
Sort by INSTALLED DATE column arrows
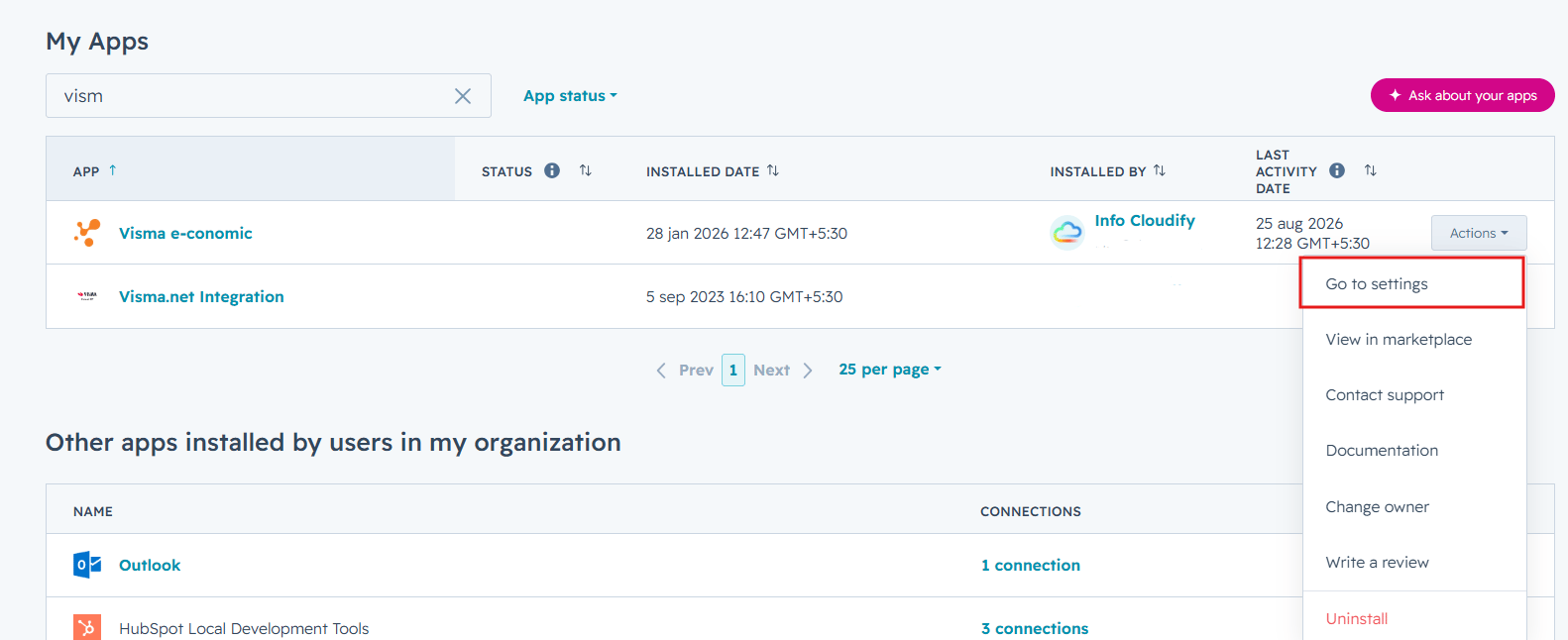pos(773,170)
